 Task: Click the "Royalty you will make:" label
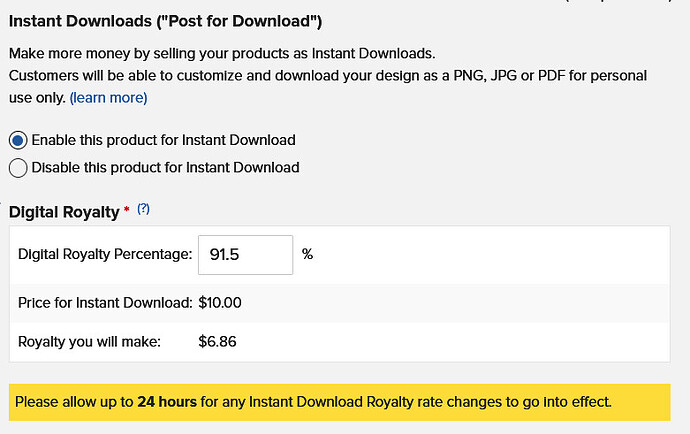pos(89,342)
